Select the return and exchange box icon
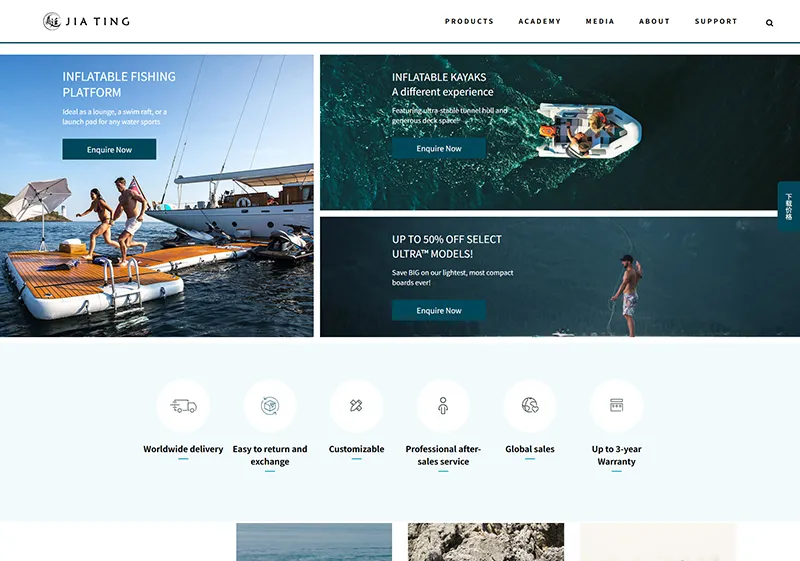Screen dimensions: 800x561 point(270,406)
